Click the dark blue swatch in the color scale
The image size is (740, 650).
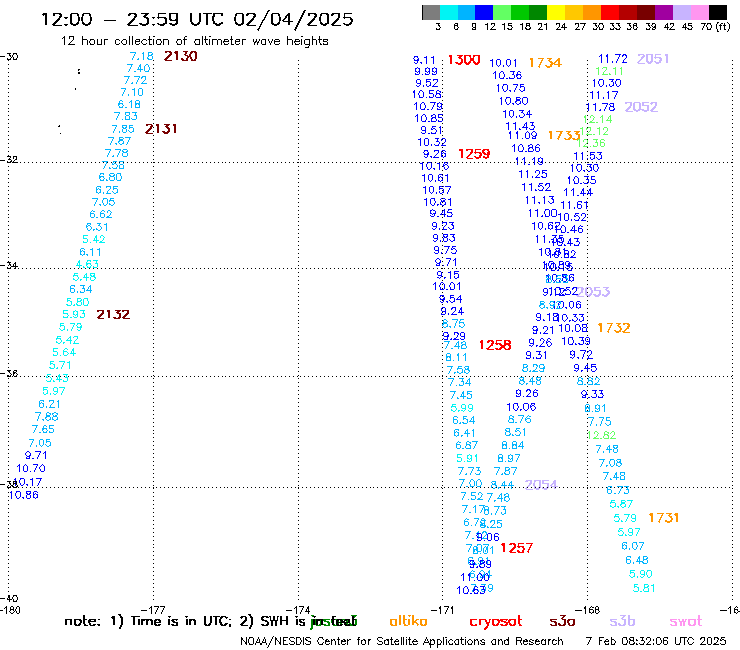point(484,12)
